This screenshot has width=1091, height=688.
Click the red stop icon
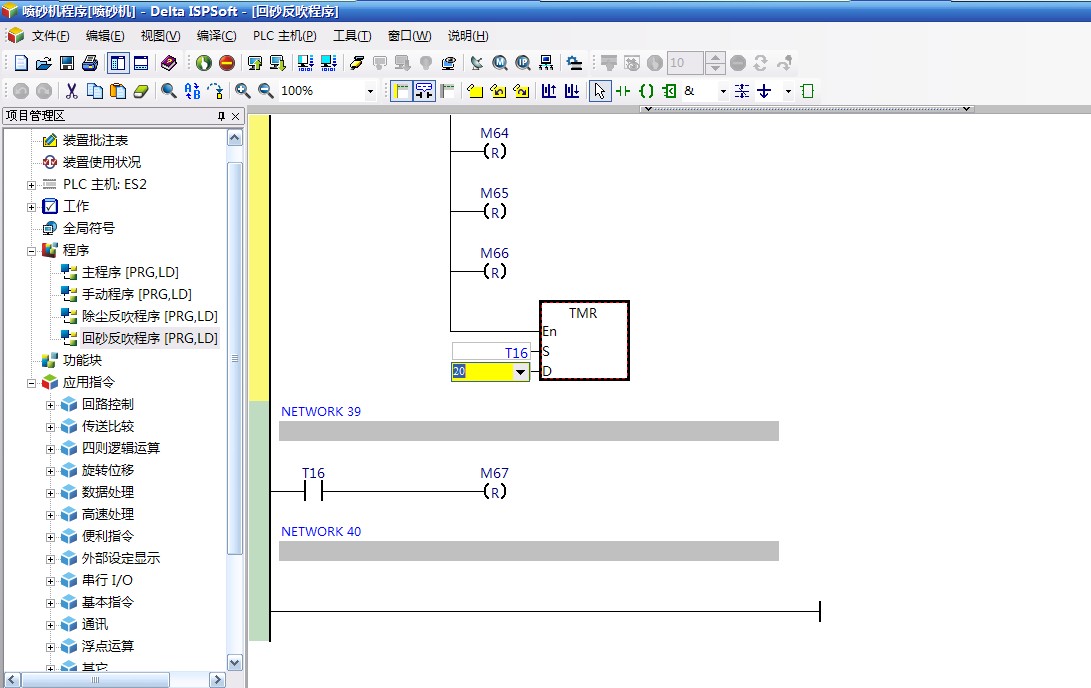[x=227, y=63]
